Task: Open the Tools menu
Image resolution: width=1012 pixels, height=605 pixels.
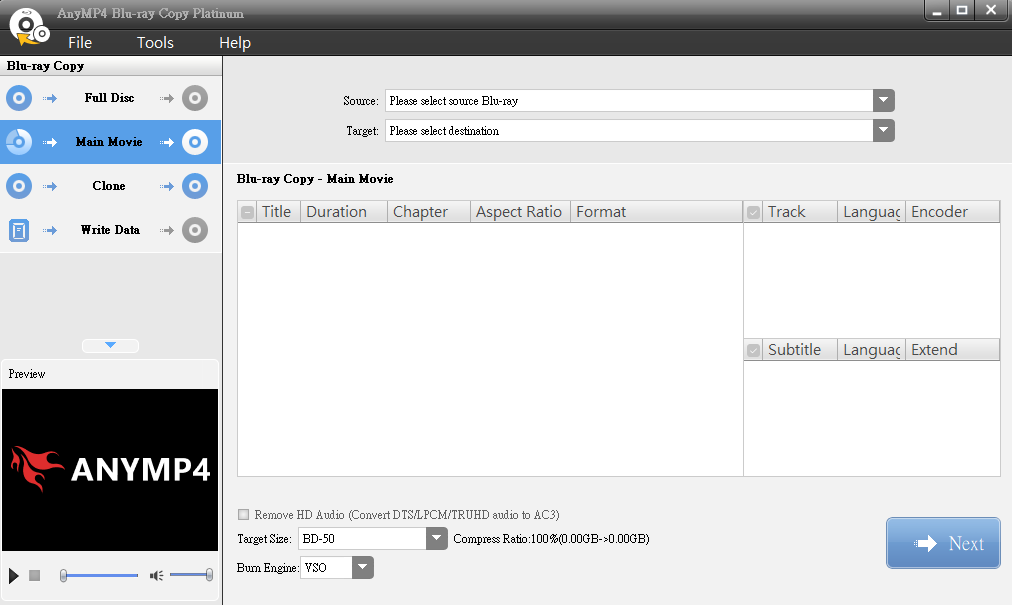Action: (x=155, y=43)
